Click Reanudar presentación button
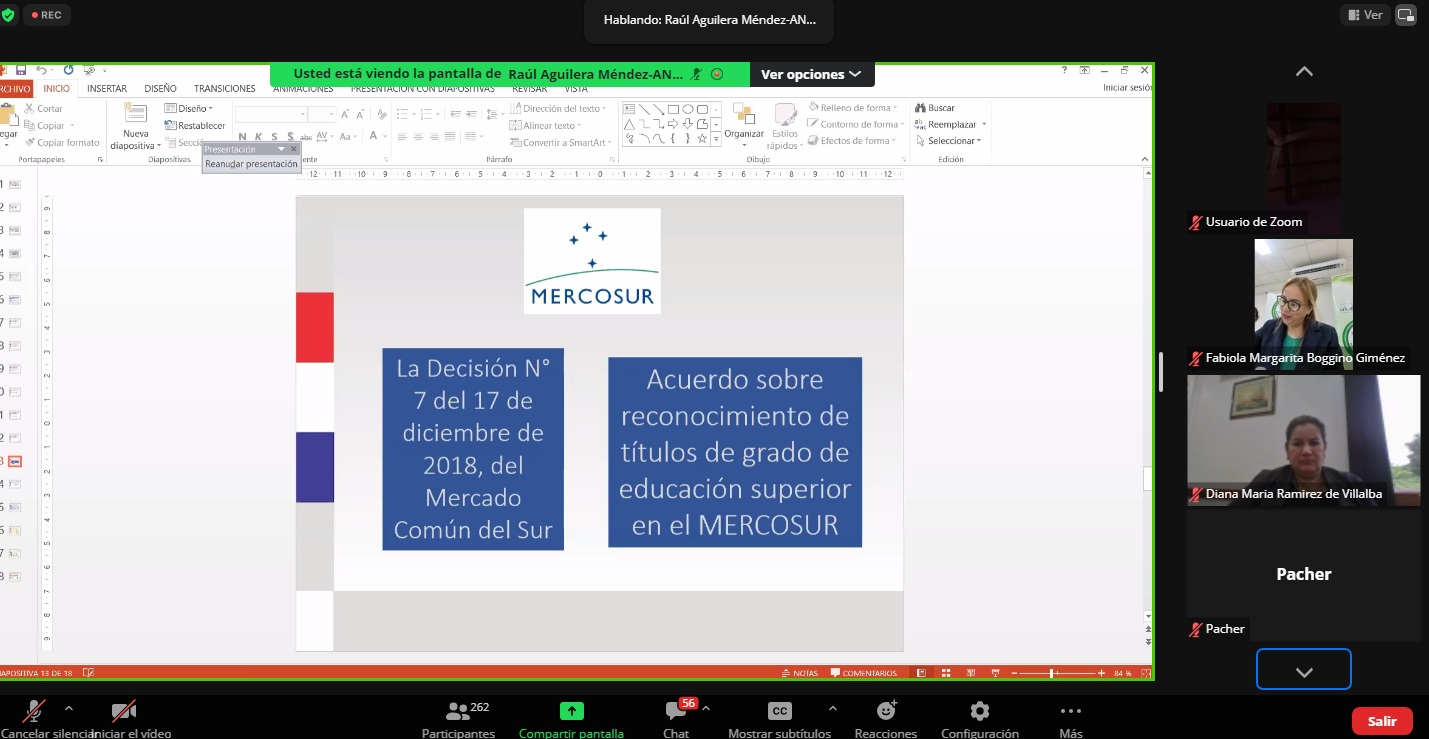Viewport: 1429px width, 739px height. pos(251,164)
